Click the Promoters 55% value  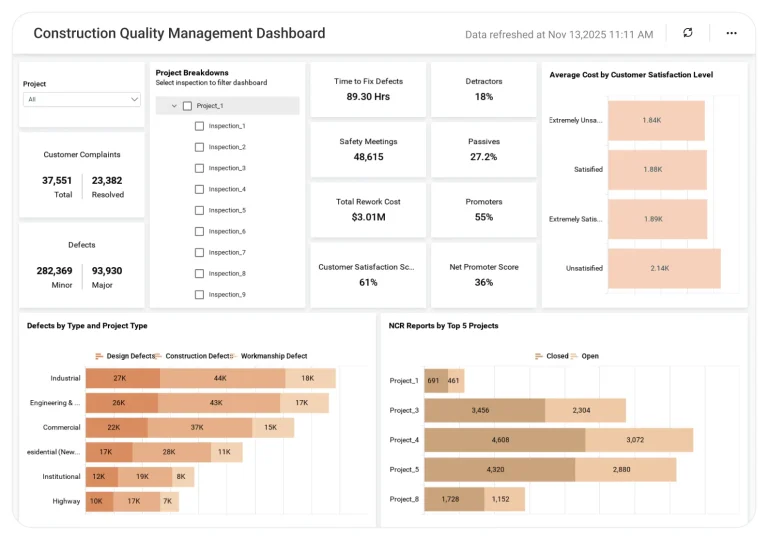coord(483,217)
